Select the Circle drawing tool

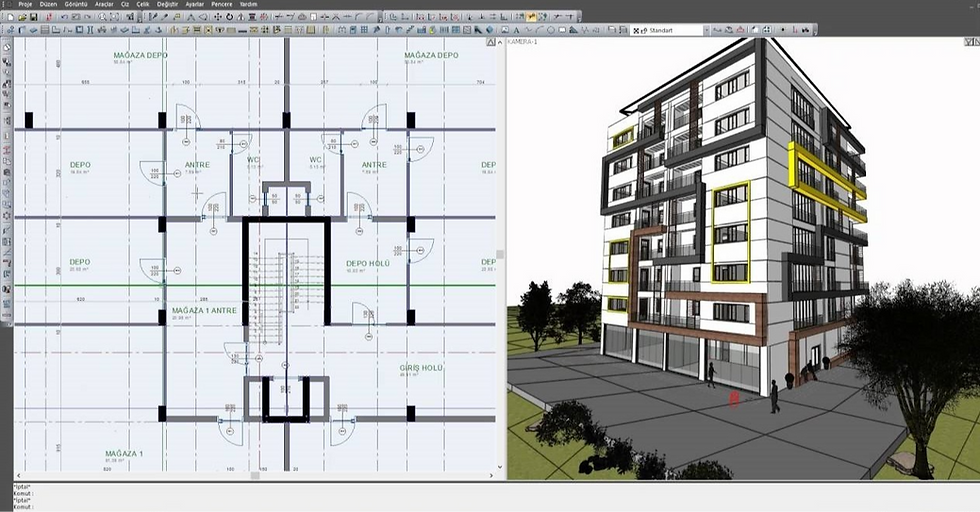[551, 30]
